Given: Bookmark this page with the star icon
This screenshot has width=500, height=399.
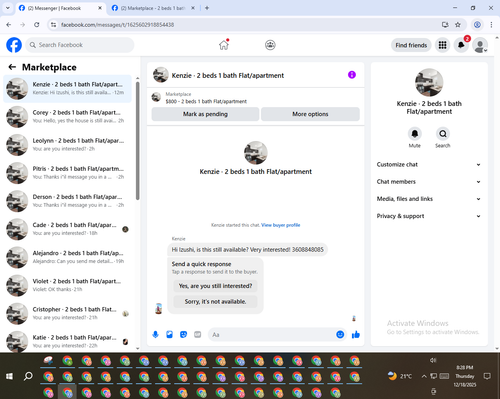Looking at the screenshot, I should point(458,25).
